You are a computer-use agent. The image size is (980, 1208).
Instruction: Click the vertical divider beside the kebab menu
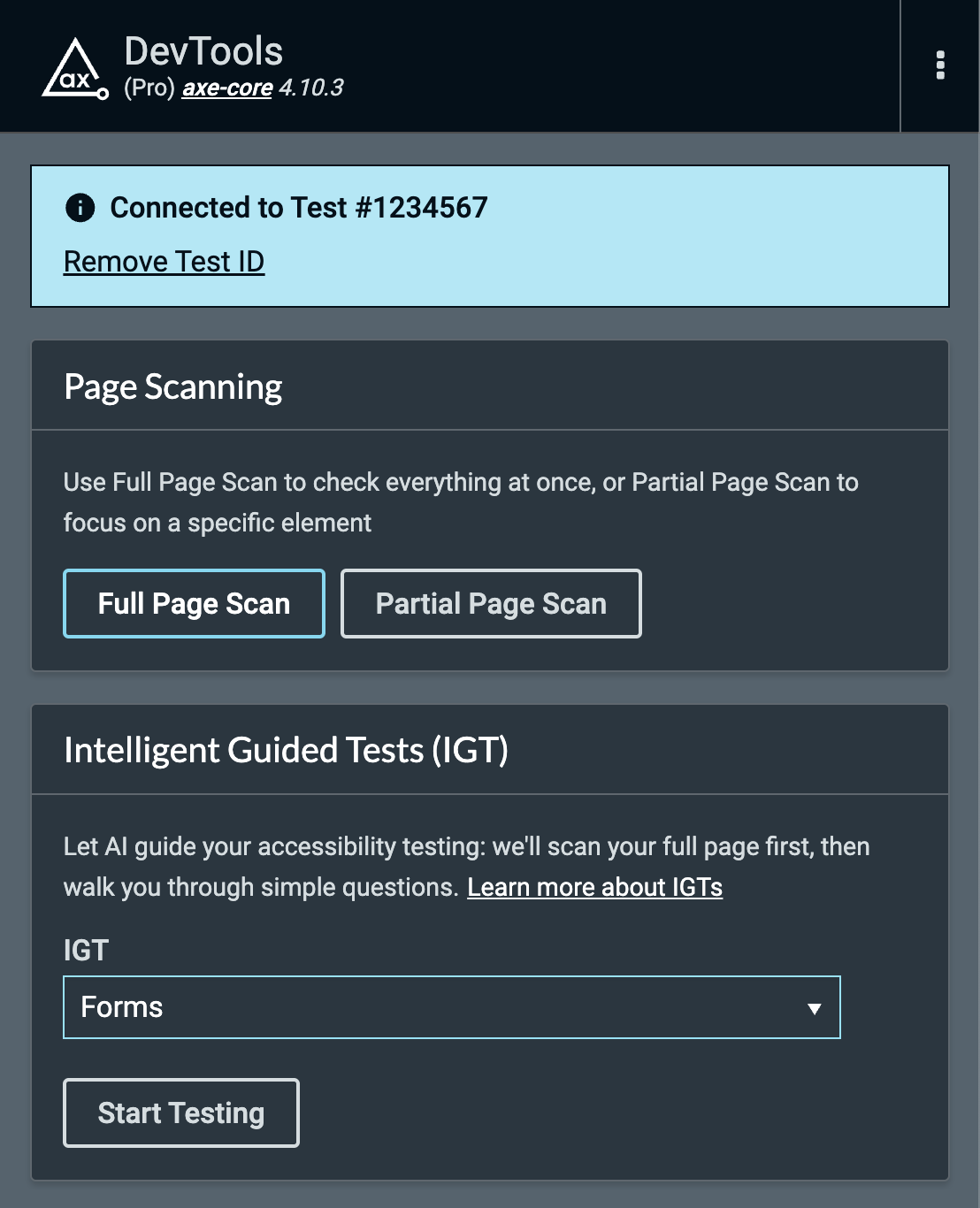(902, 65)
